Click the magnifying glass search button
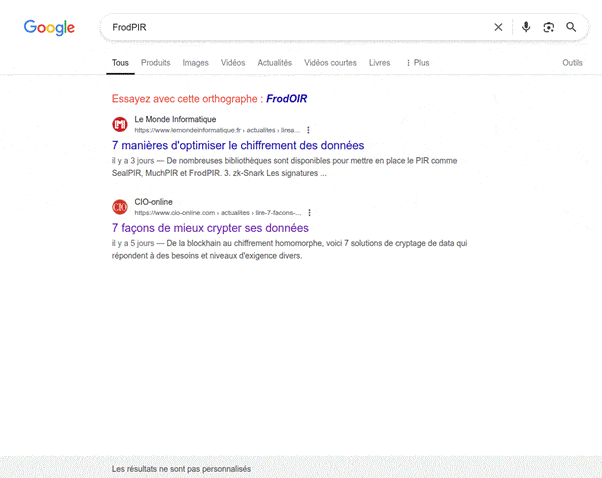This screenshot has width=602, height=478. [571, 27]
